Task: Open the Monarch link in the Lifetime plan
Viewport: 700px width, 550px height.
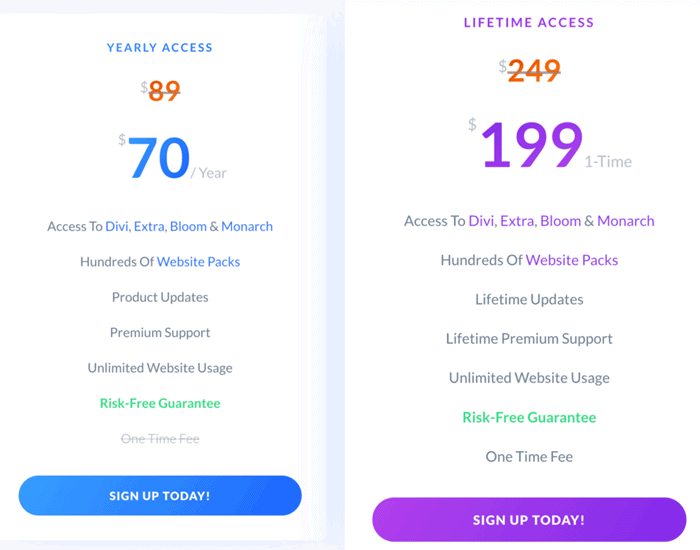Action: [625, 221]
